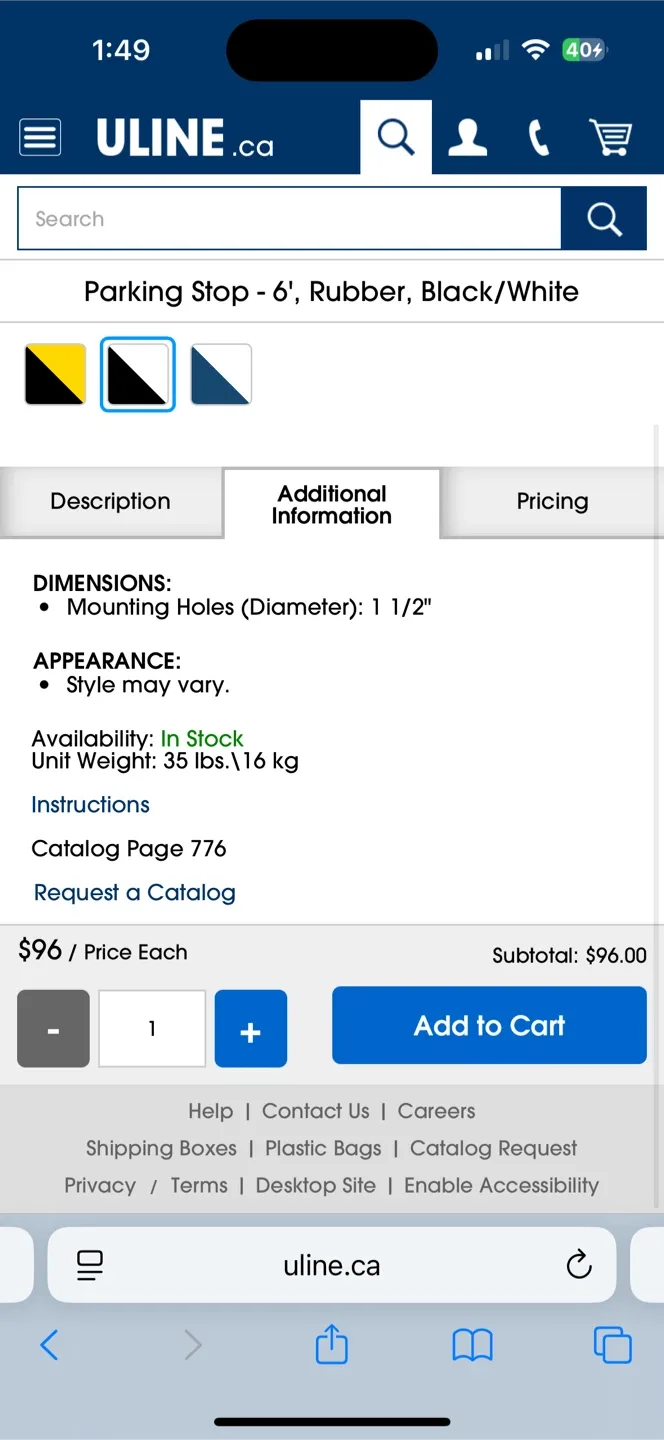Viewport: 664px width, 1440px height.
Task: Increase quantity with the plus stepper
Action: [x=250, y=1028]
